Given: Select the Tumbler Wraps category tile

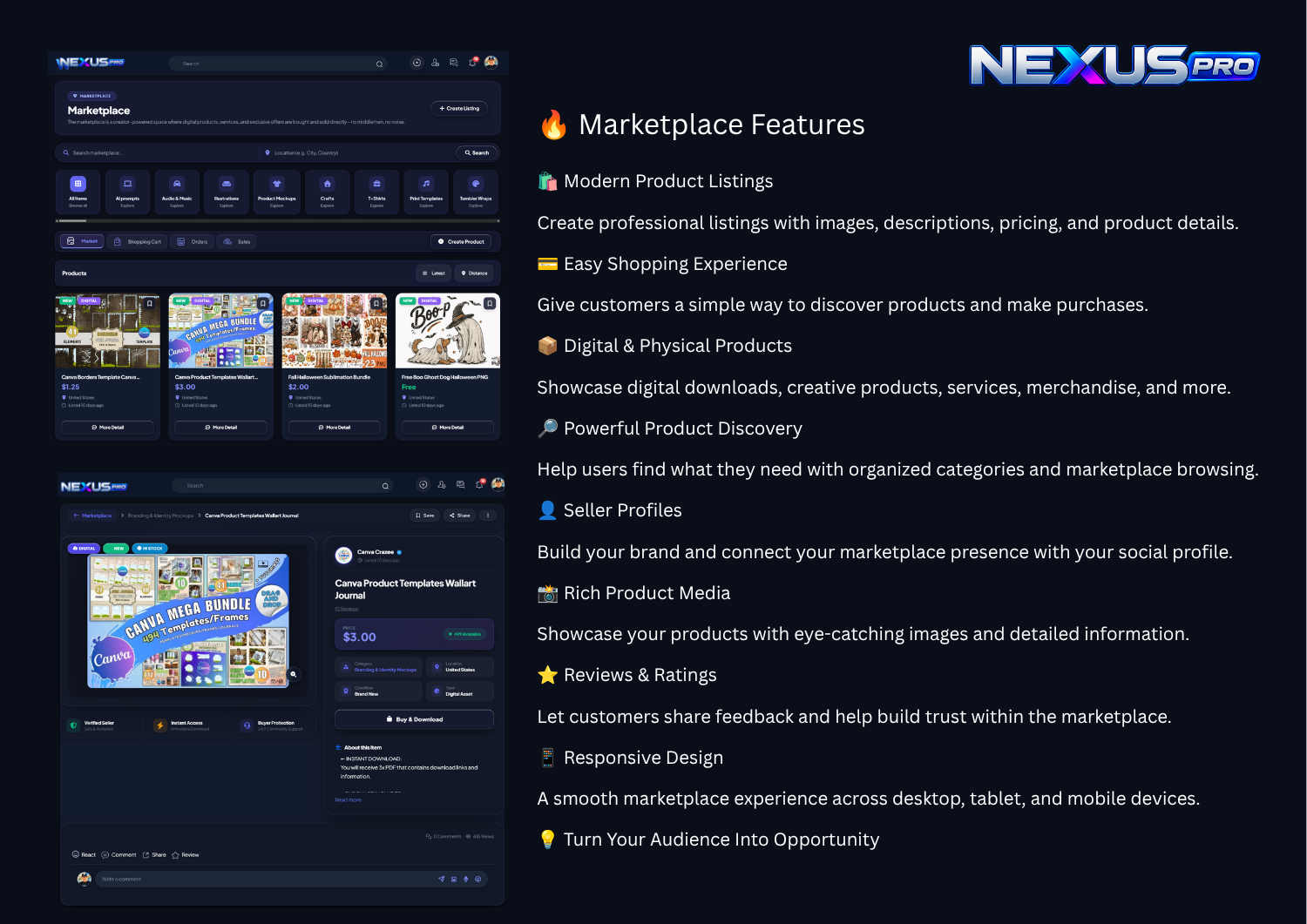Looking at the screenshot, I should (476, 192).
